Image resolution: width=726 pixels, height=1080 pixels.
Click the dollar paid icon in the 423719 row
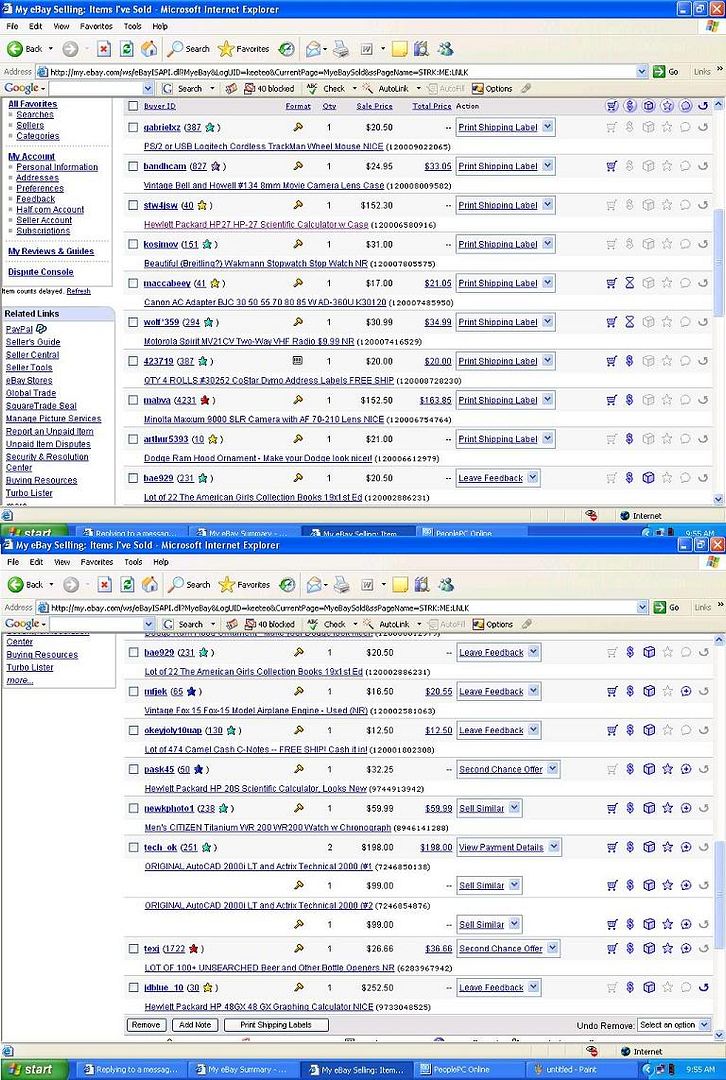630,361
